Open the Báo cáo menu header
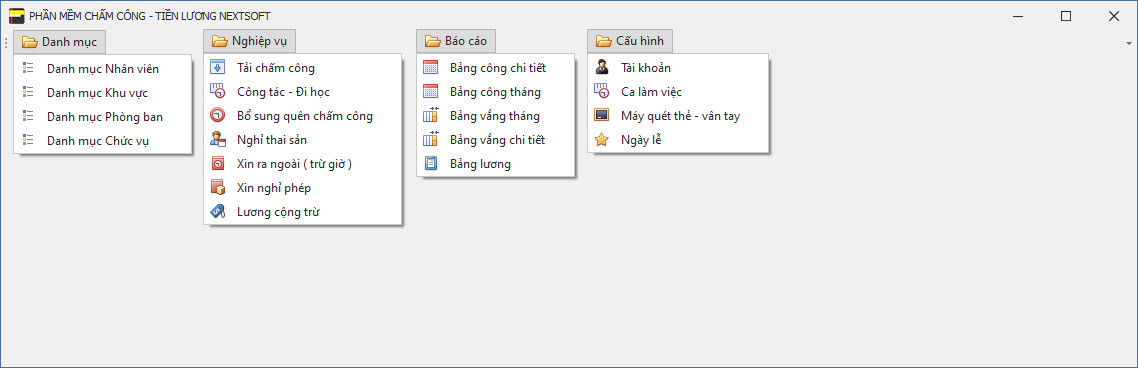1138x368 pixels. (x=456, y=41)
